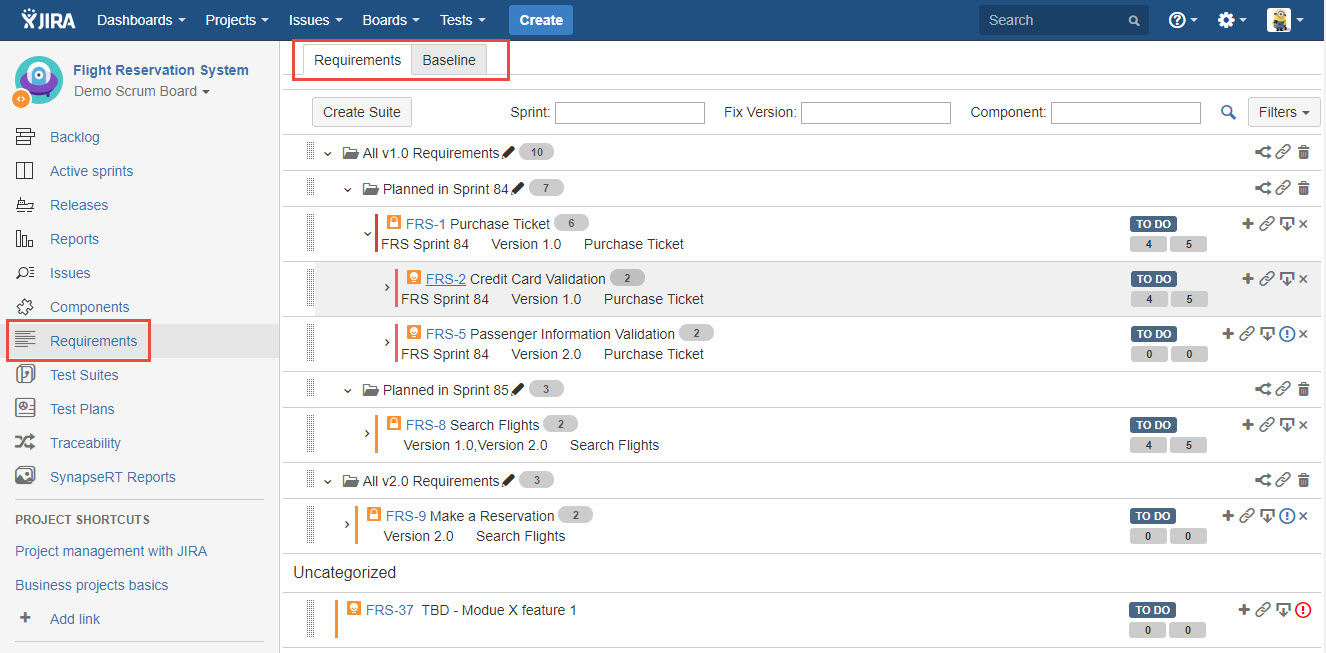Screen dimensions: 1326x653
Task: Add child requirement to FRS-1 Purchase Ticket
Action: click(1247, 224)
